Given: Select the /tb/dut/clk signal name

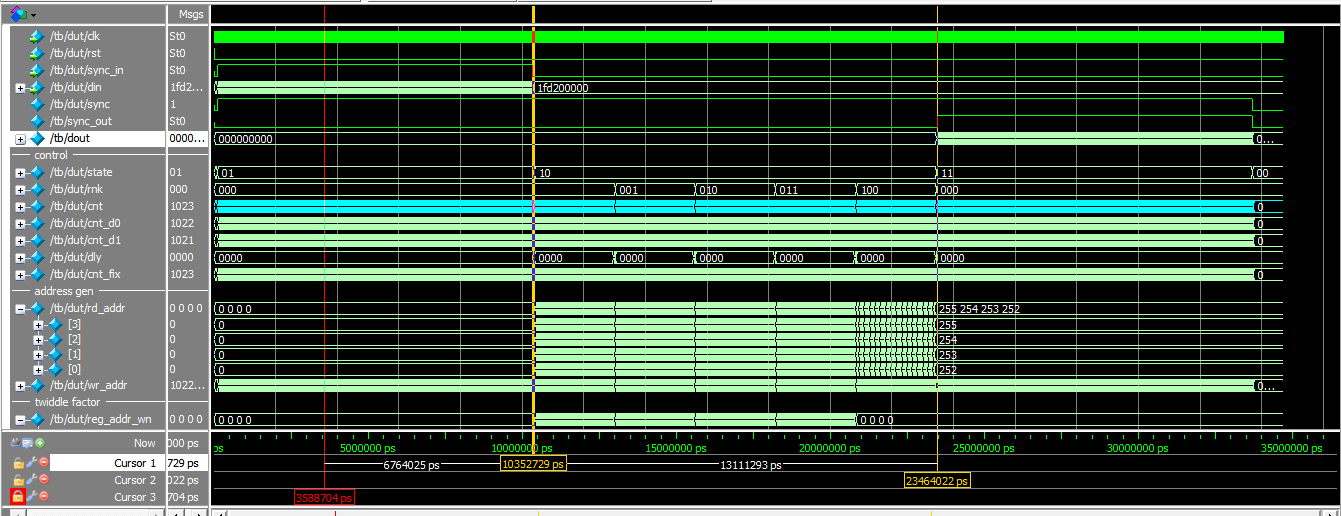Looking at the screenshot, I should [x=75, y=36].
